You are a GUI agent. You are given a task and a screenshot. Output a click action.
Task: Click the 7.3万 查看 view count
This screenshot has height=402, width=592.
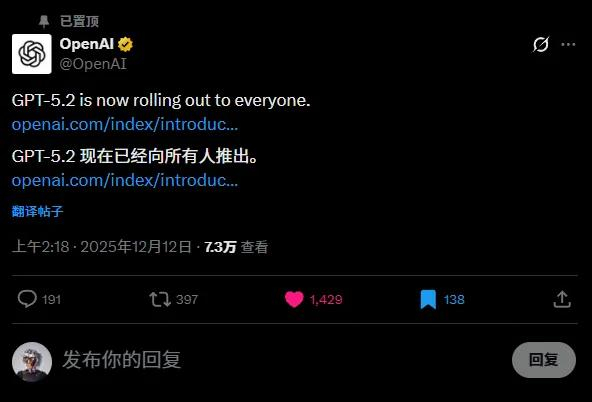(x=236, y=247)
